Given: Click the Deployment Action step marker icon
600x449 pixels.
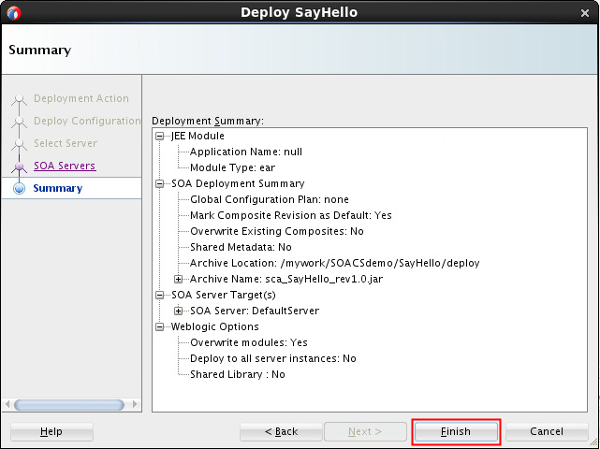Looking at the screenshot, I should coord(18,99).
